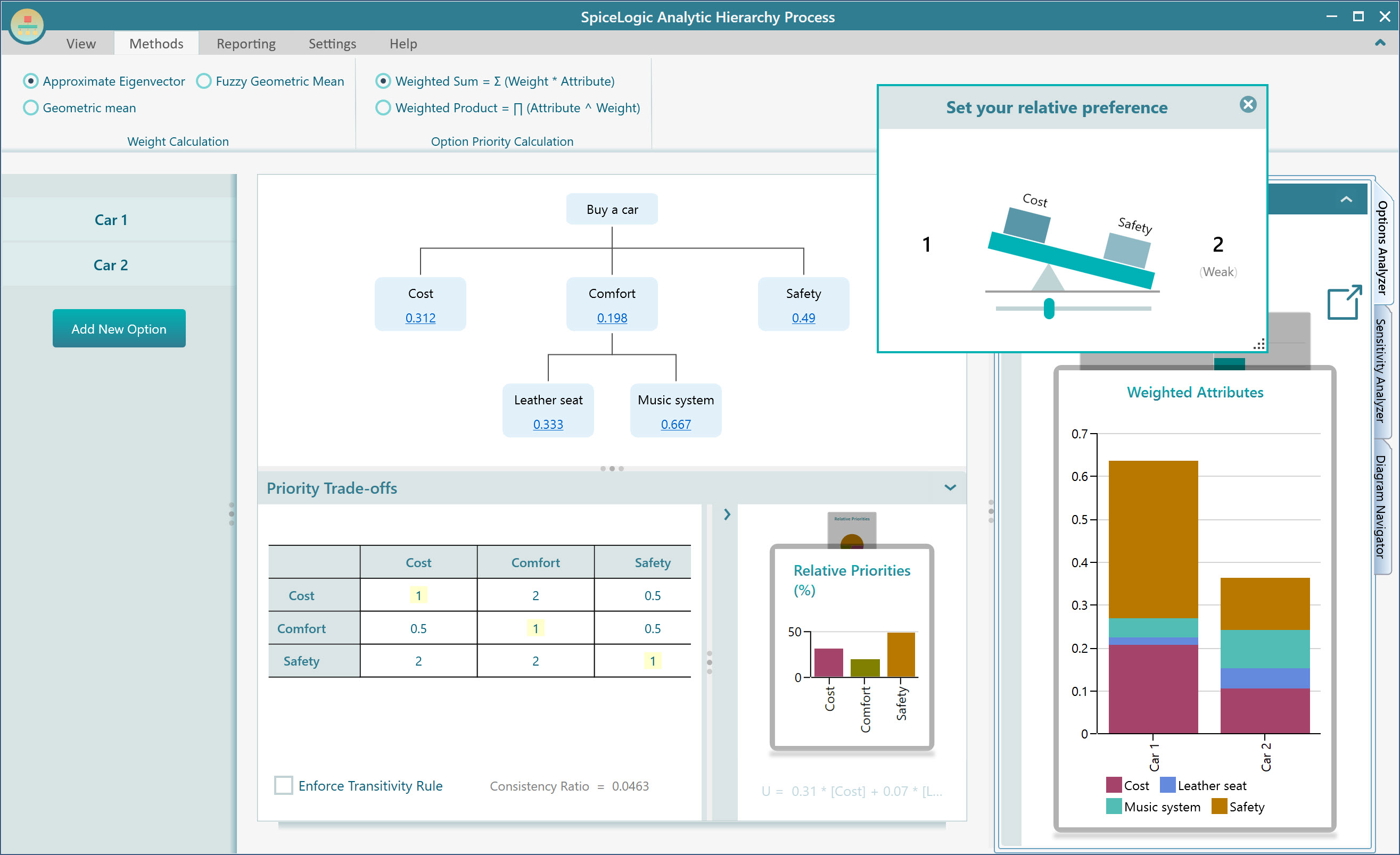This screenshot has height=855, width=1400.
Task: Click the Safety versus Cost cell 2
Action: pyautogui.click(x=418, y=661)
